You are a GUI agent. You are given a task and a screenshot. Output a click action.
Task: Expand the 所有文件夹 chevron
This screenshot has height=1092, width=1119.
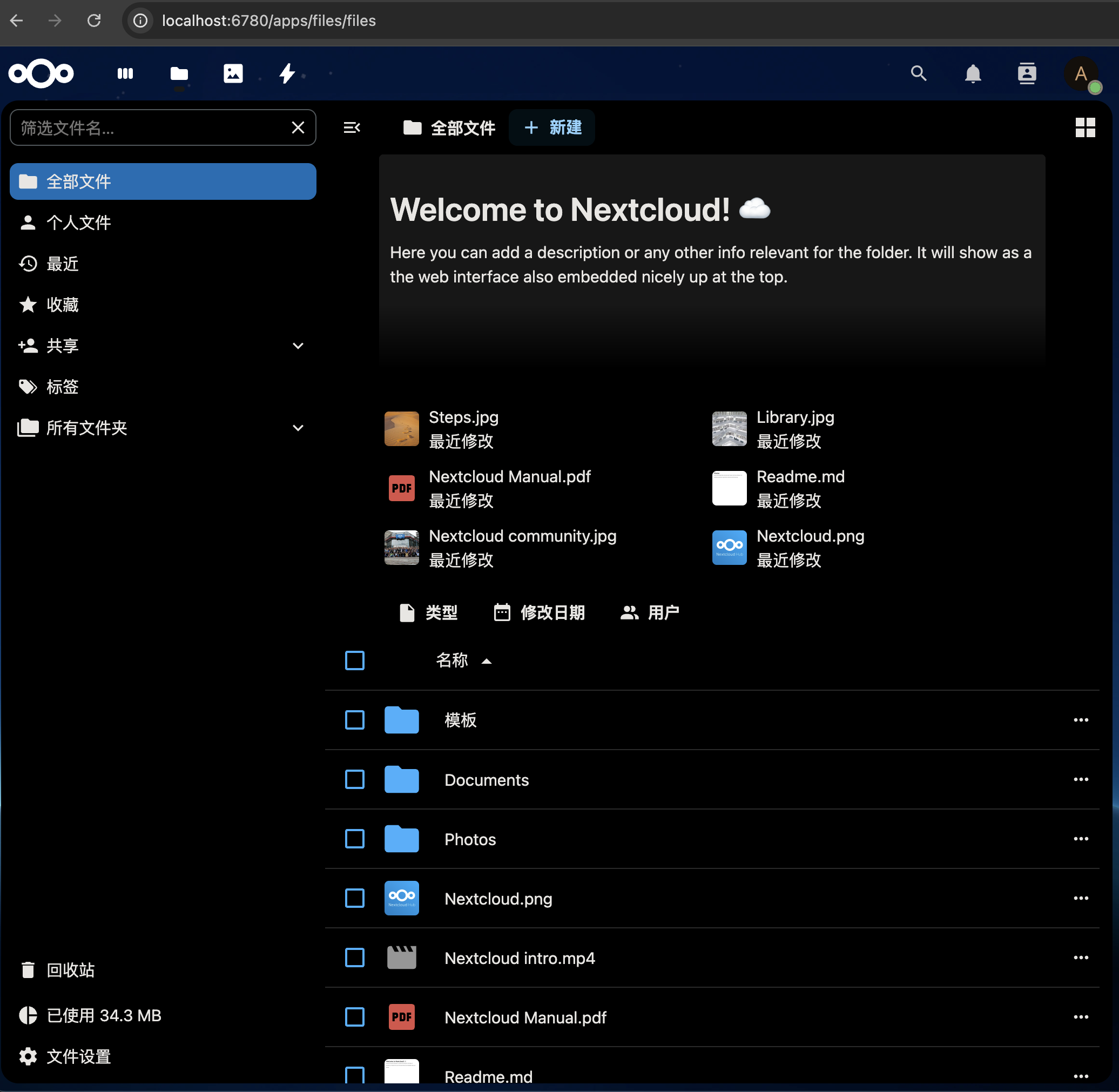pos(298,428)
